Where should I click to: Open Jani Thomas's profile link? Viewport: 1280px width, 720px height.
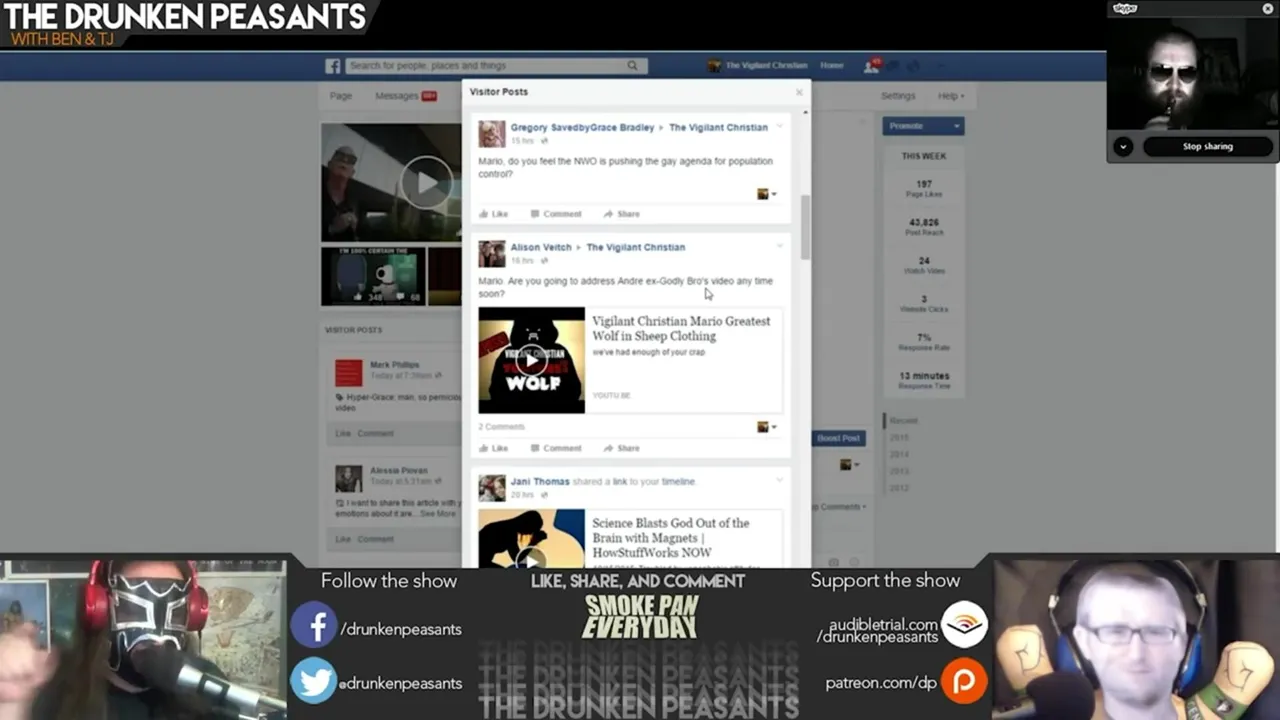click(x=540, y=482)
